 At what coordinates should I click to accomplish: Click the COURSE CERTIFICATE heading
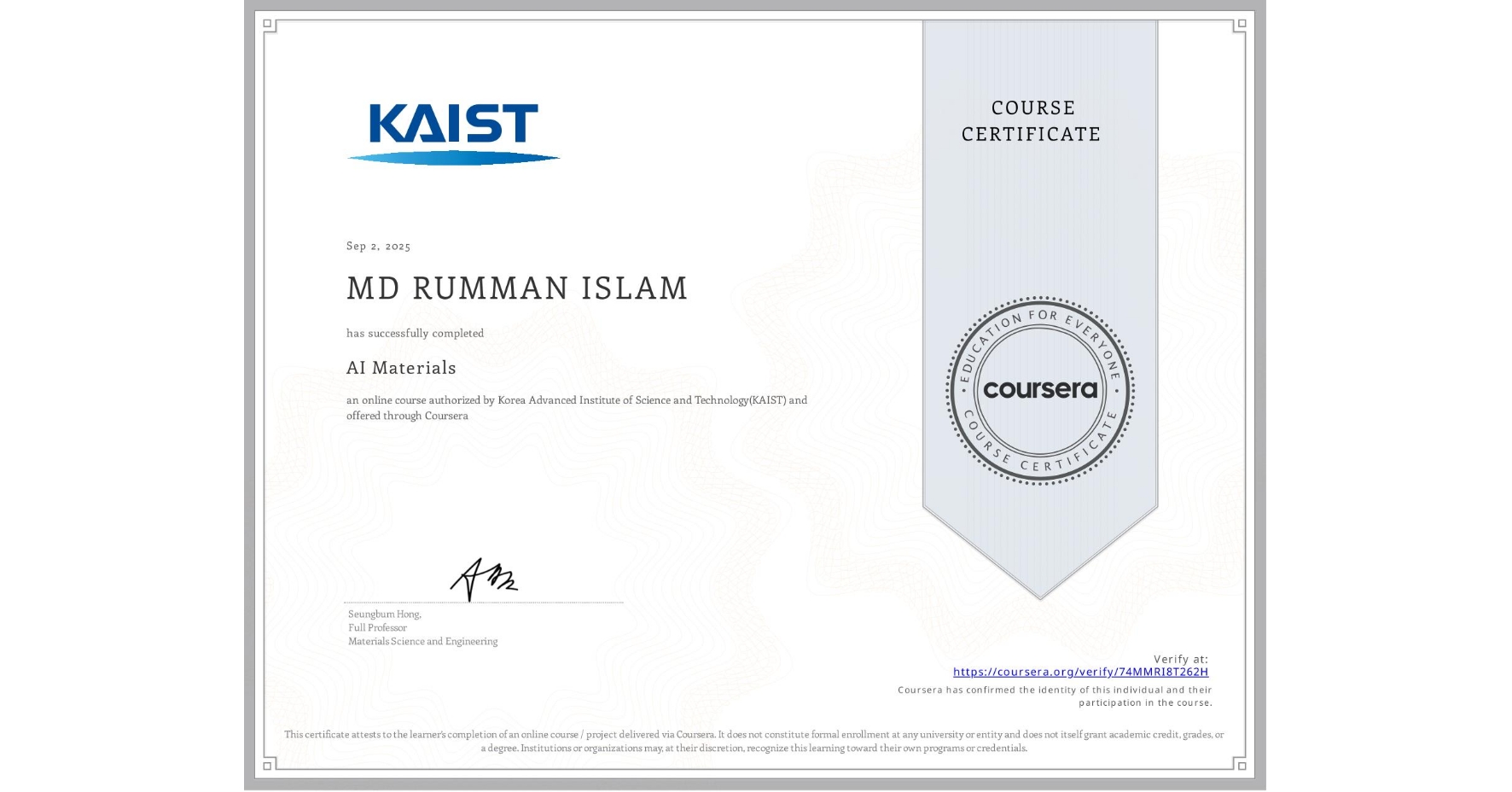tap(1032, 120)
